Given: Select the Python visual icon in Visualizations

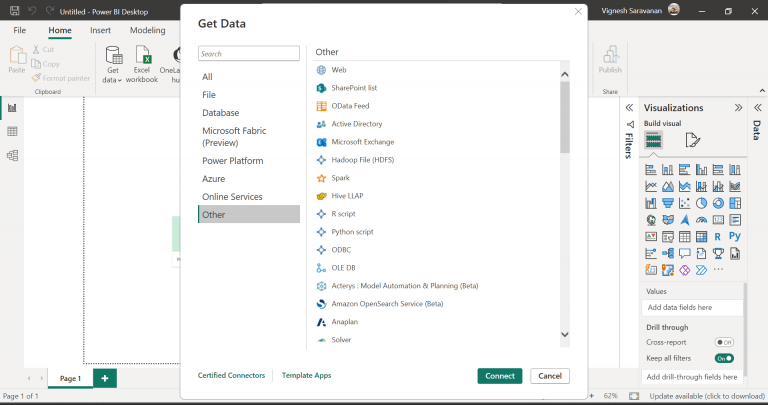Looking at the screenshot, I should [x=734, y=237].
